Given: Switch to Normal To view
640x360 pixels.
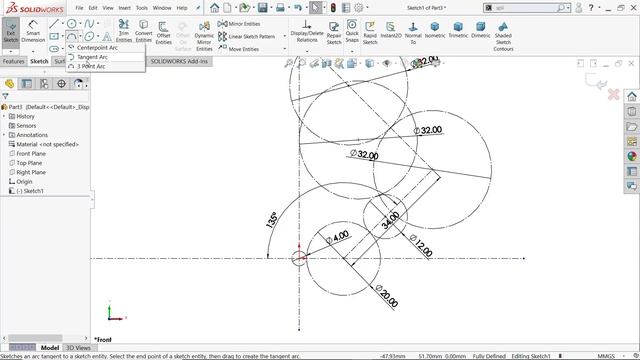Looking at the screenshot, I should (413, 33).
